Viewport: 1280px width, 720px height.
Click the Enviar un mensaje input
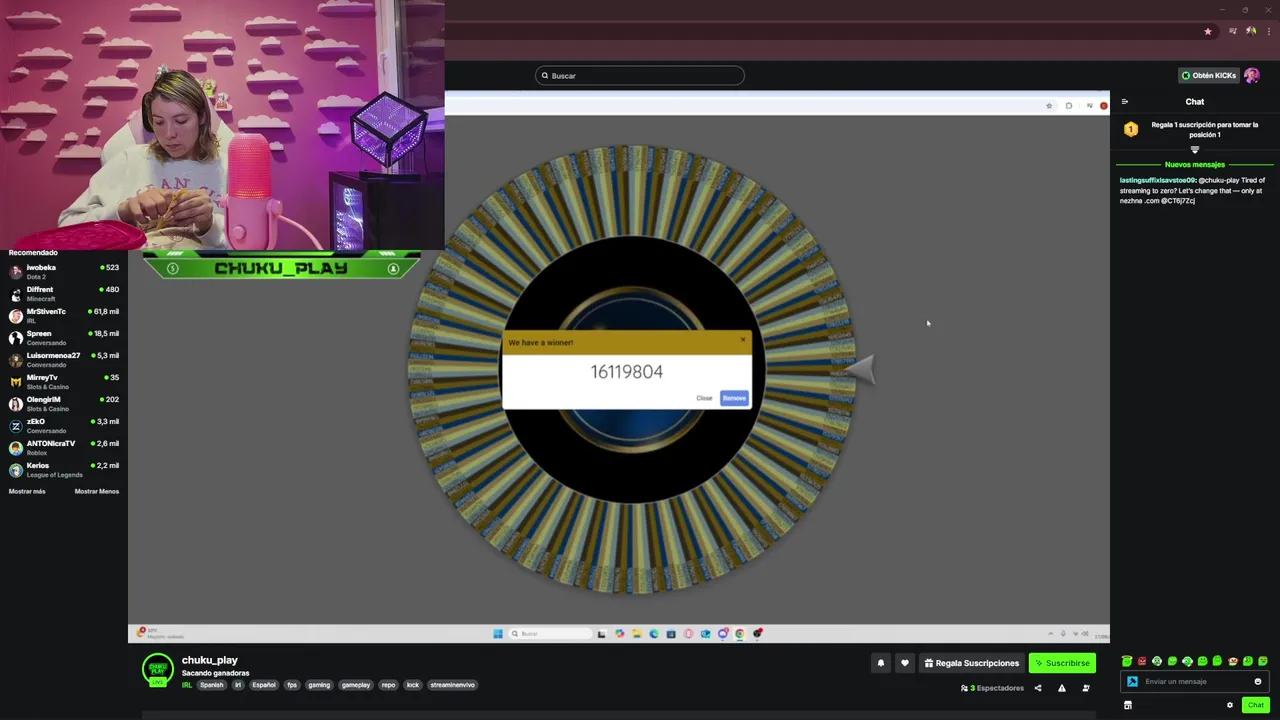pos(1197,682)
